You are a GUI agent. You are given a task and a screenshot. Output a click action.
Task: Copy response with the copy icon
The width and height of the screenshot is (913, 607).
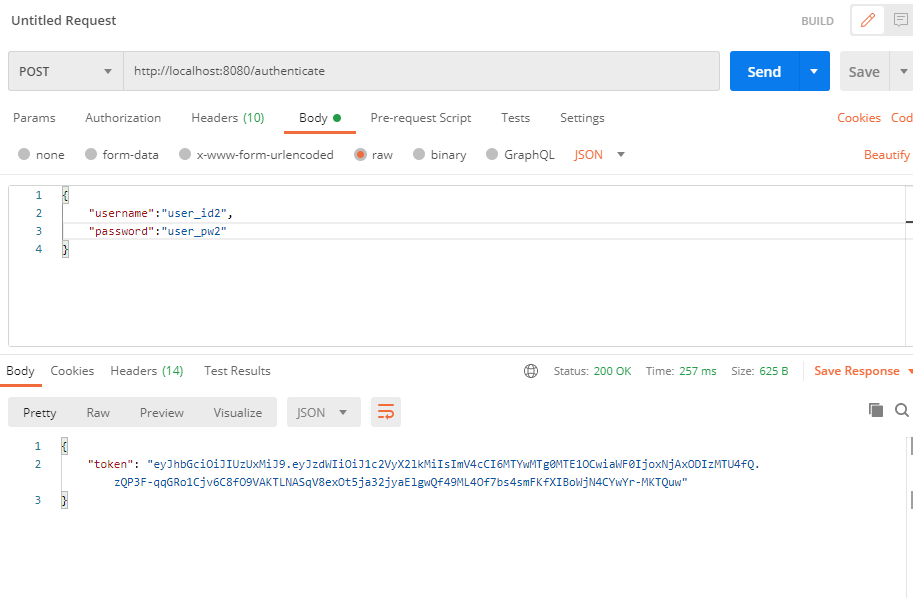[x=875, y=410]
